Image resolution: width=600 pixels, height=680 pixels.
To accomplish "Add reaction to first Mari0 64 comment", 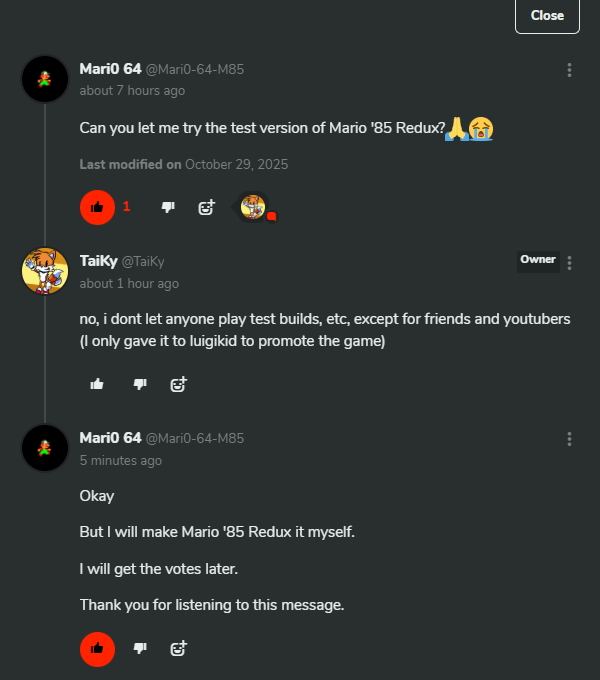I will [x=207, y=207].
